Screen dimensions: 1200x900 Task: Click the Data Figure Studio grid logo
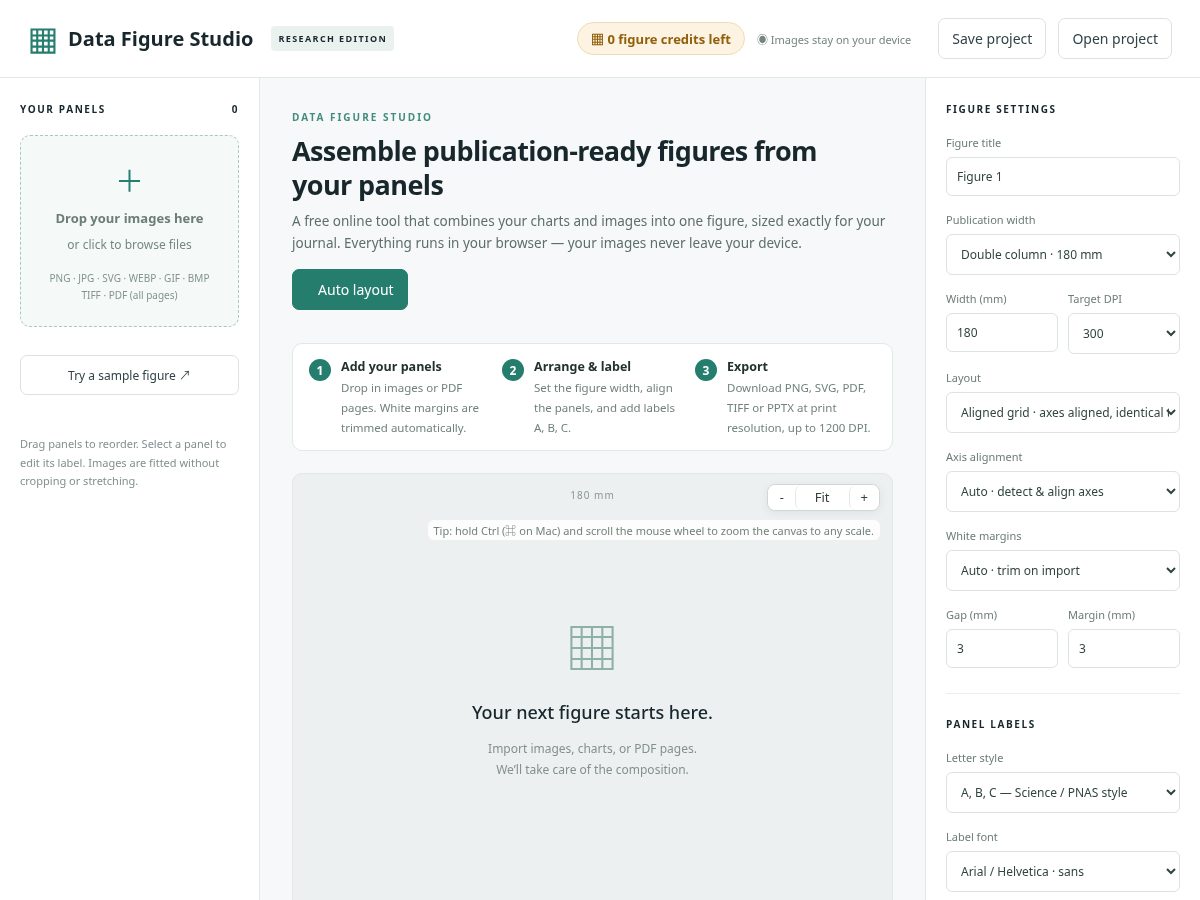click(43, 40)
